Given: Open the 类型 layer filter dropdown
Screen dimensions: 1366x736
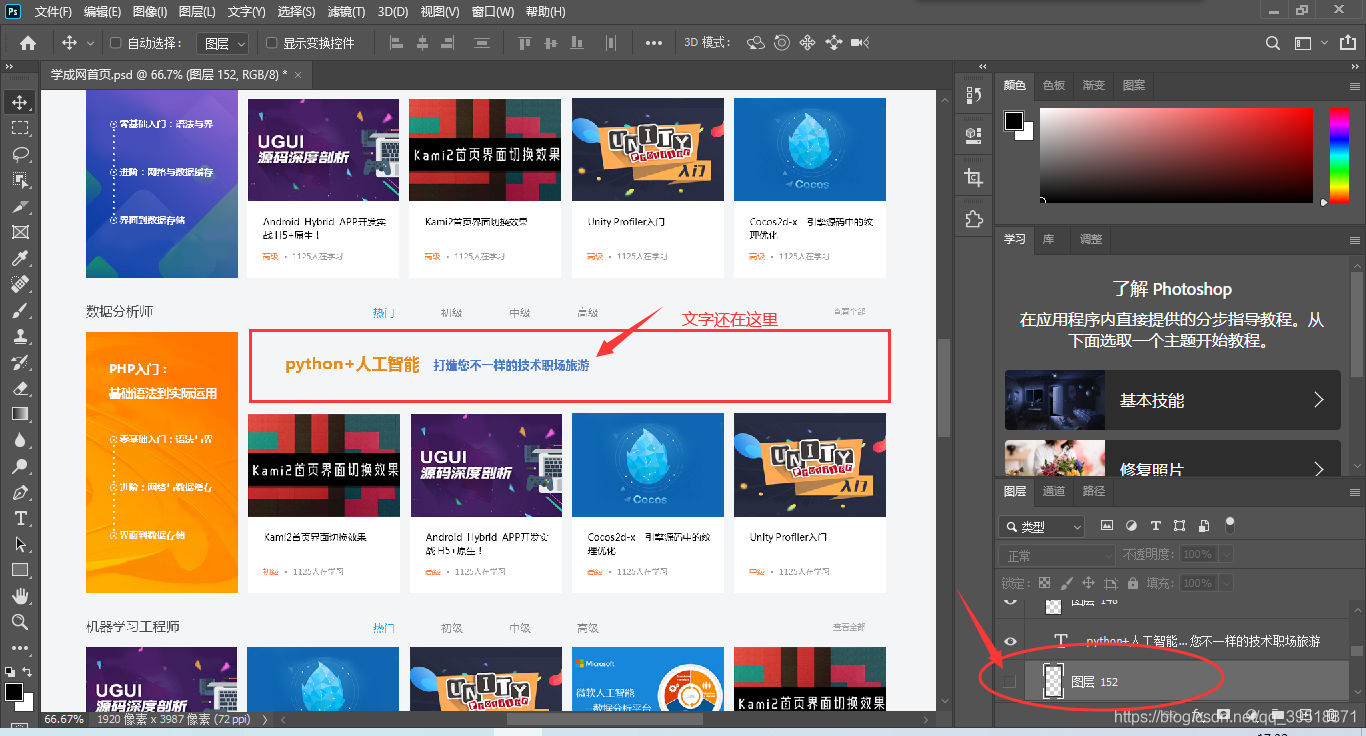Looking at the screenshot, I should (1042, 526).
